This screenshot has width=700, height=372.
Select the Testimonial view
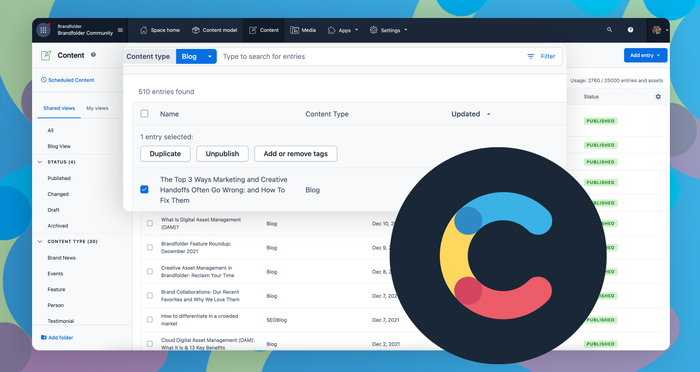[x=61, y=321]
